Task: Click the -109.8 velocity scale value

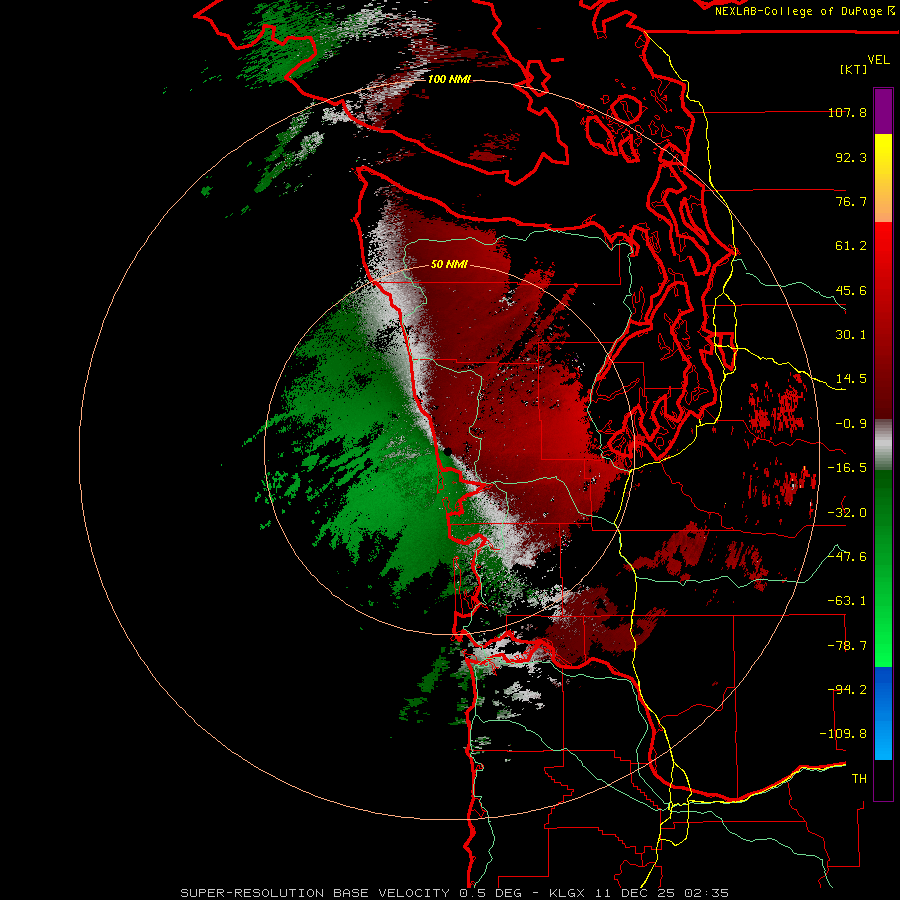Action: tap(843, 734)
